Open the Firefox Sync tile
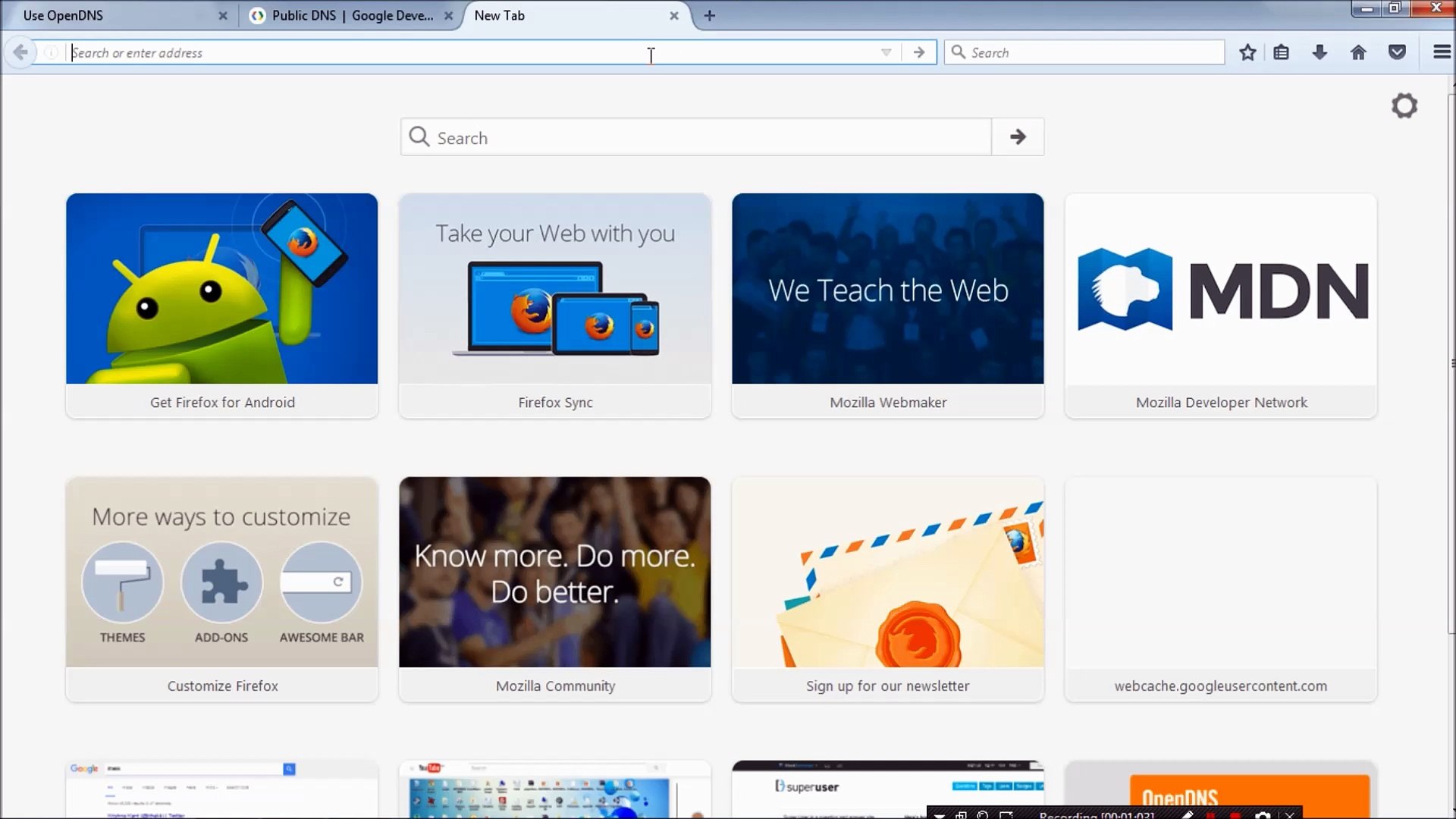The height and width of the screenshot is (819, 1456). (x=555, y=305)
